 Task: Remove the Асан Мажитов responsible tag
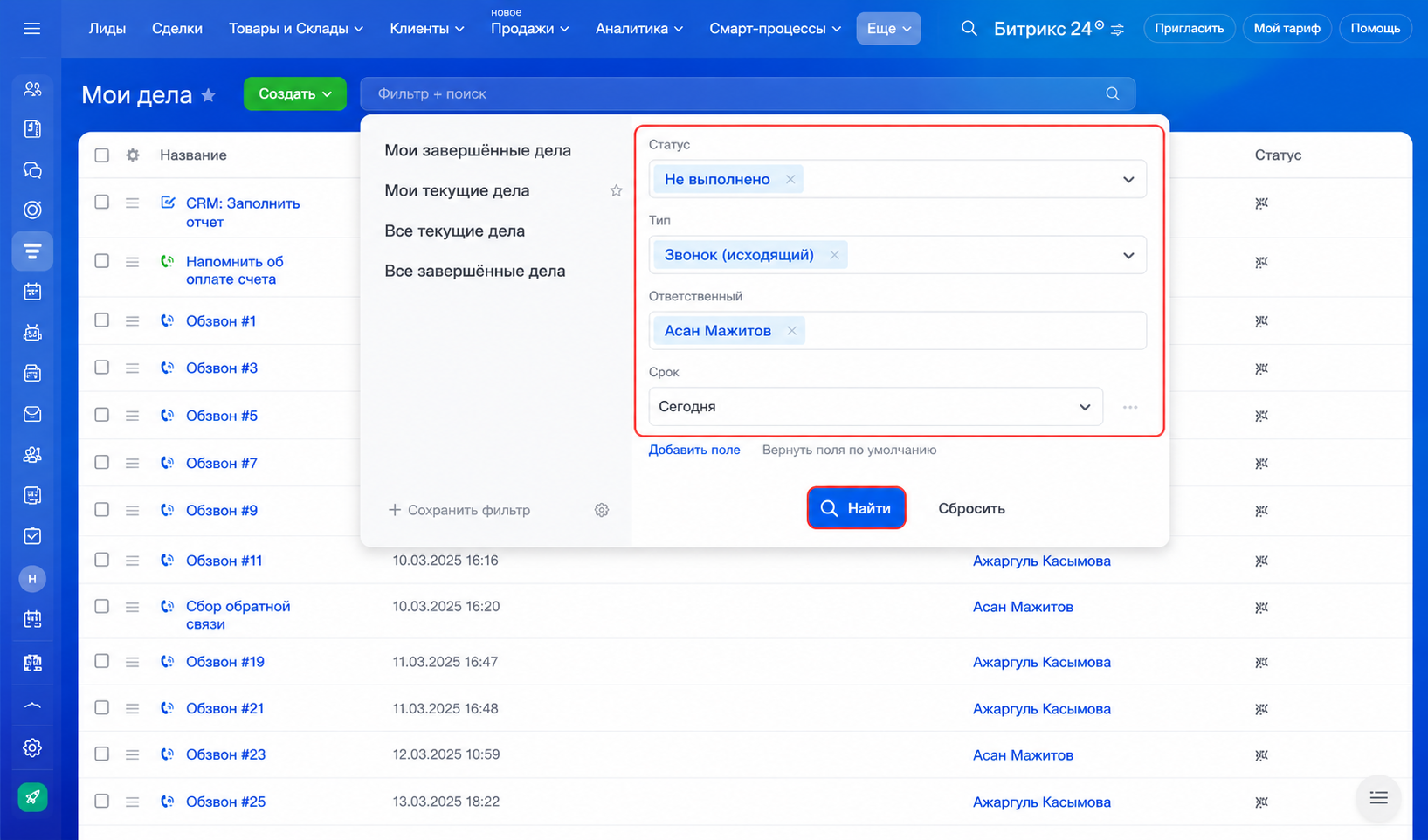coord(791,331)
